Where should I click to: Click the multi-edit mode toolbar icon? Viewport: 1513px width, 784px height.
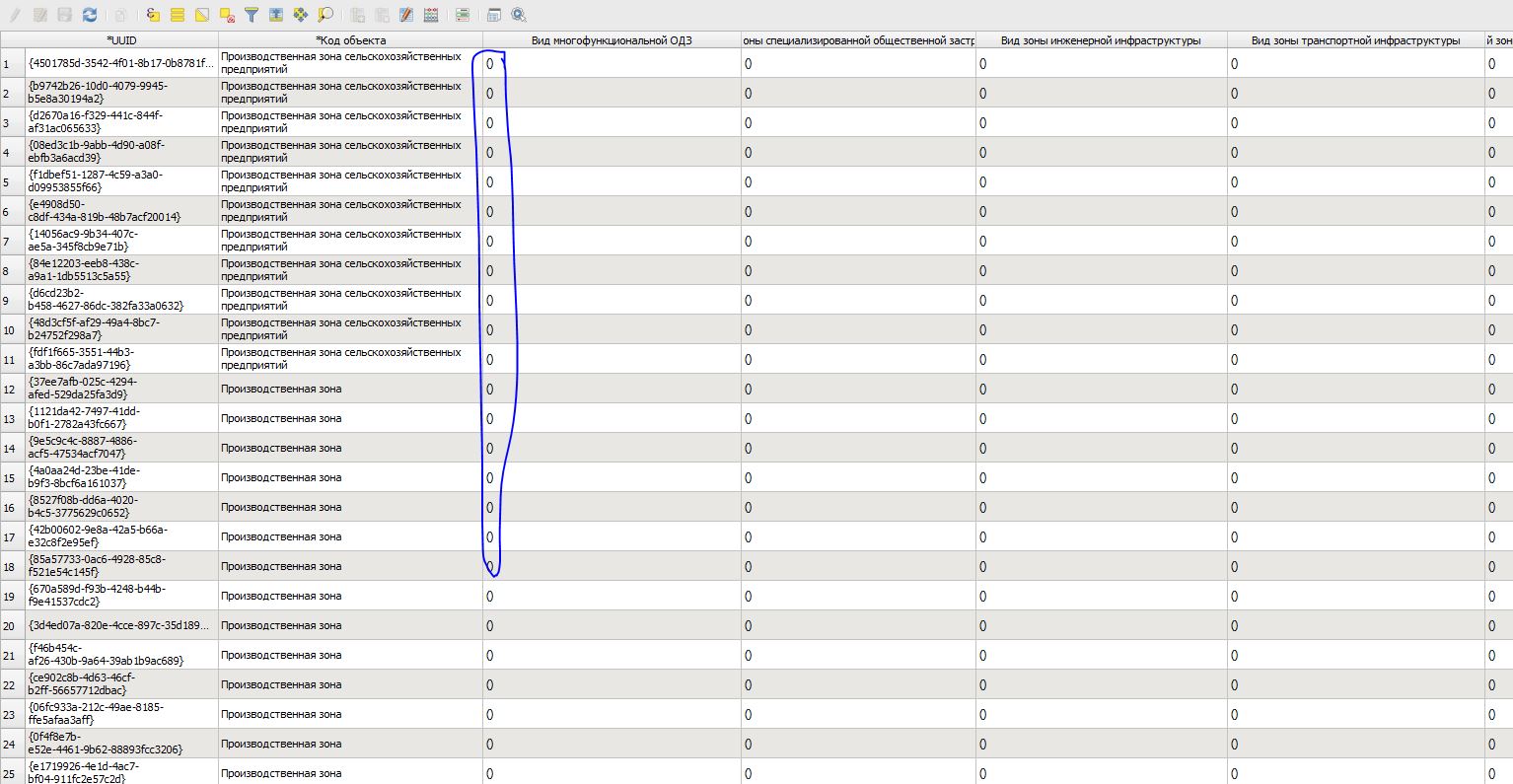pos(40,15)
